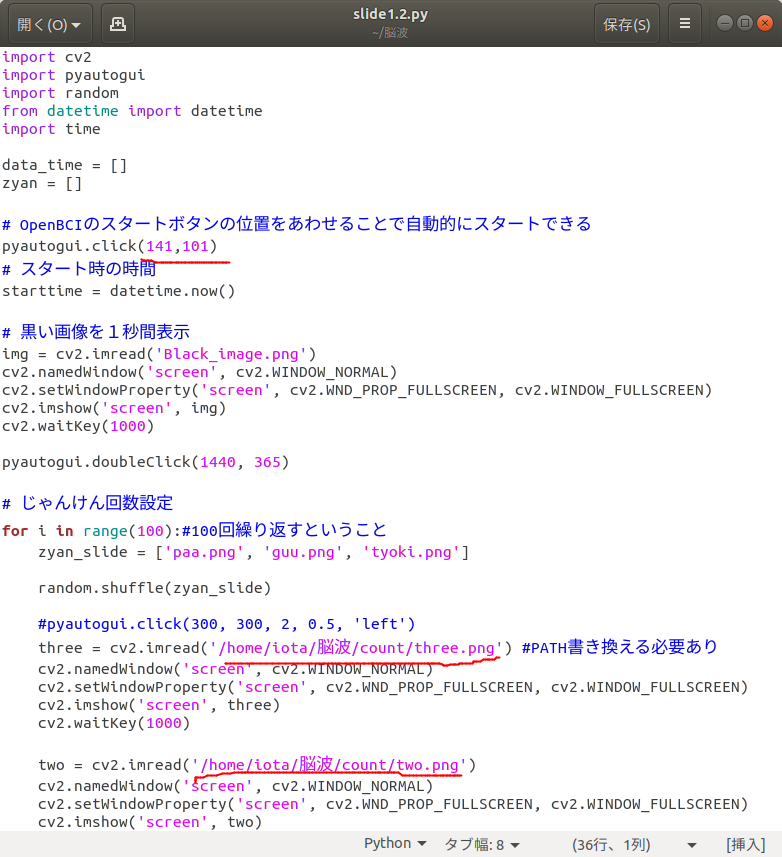
Task: Maximize the gedit window
Action: click(x=744, y=23)
